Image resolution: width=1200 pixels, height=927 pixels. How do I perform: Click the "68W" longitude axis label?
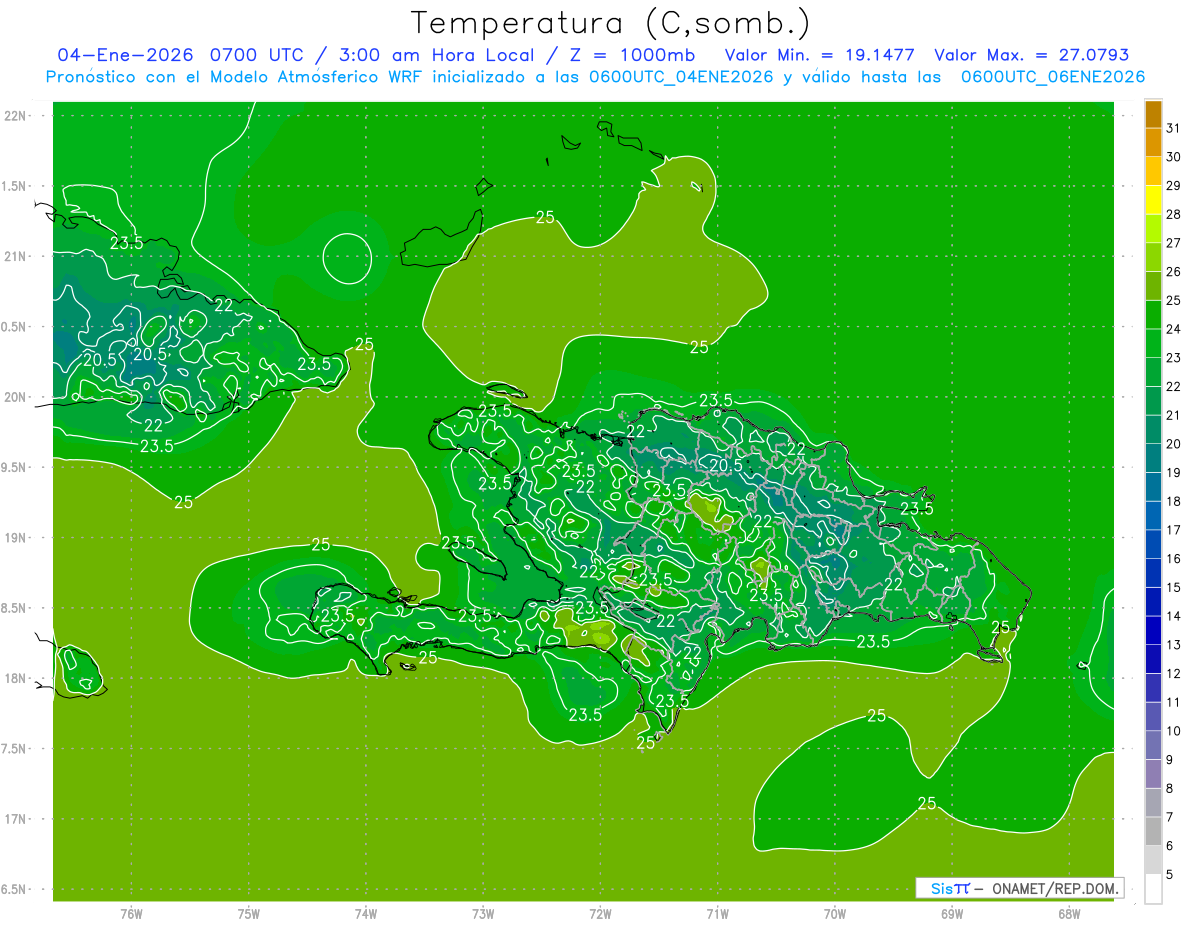1069,914
